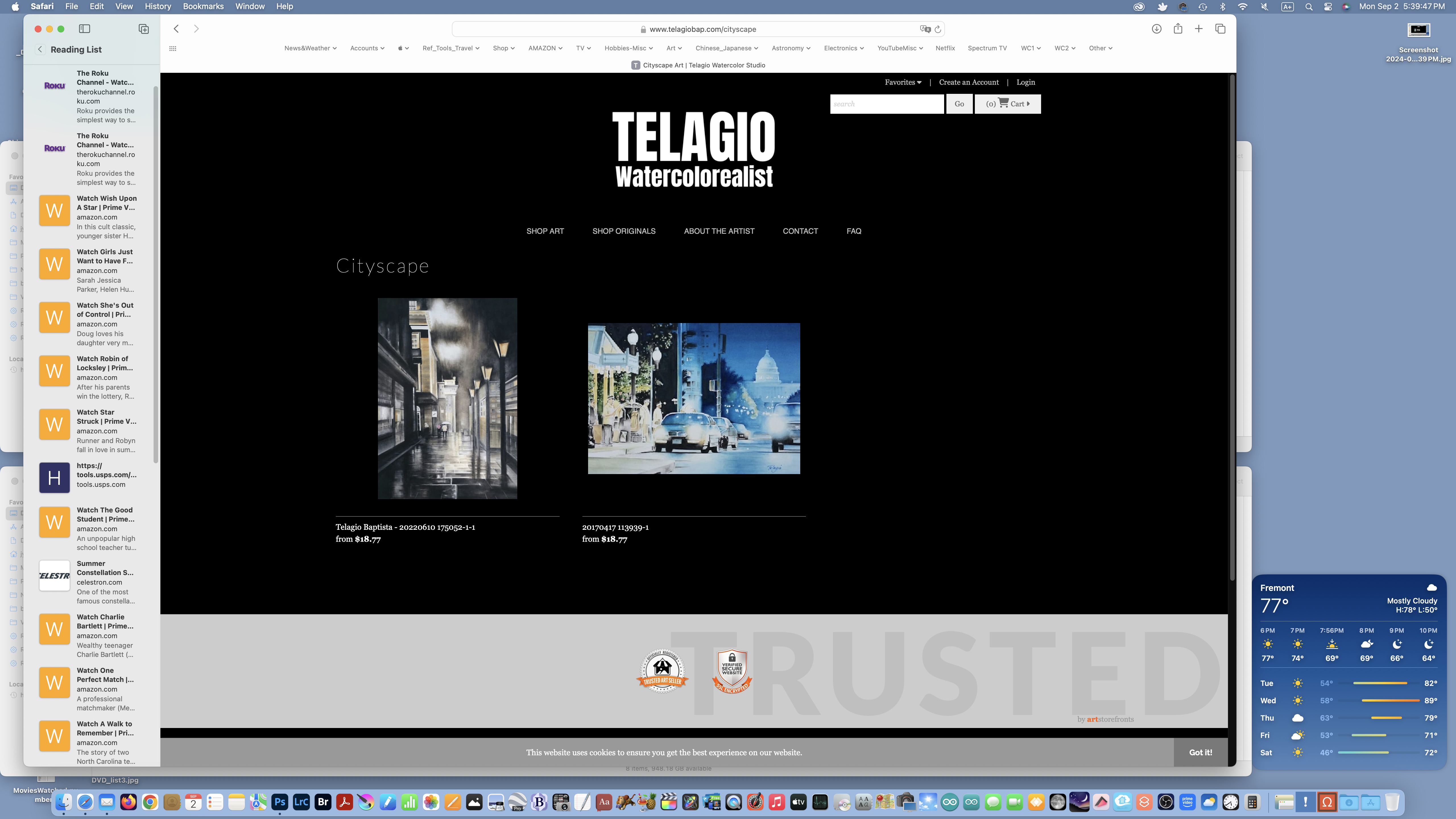Click the new tab group icon
The image size is (1456, 819).
click(x=144, y=29)
